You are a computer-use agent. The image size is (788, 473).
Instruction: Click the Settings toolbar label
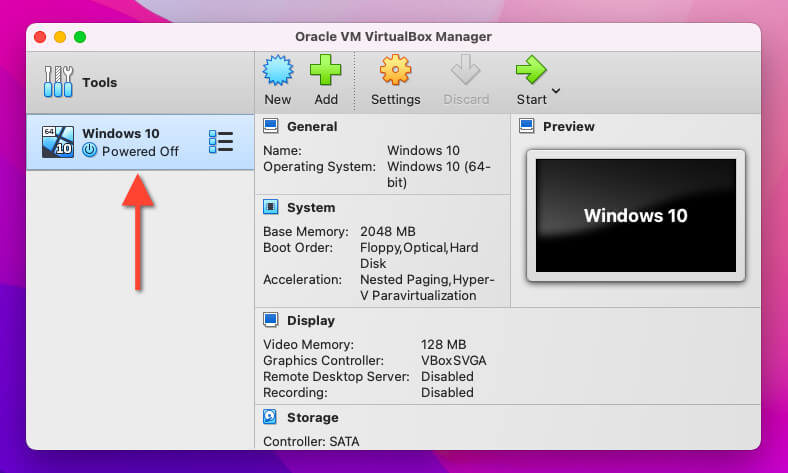click(x=396, y=100)
